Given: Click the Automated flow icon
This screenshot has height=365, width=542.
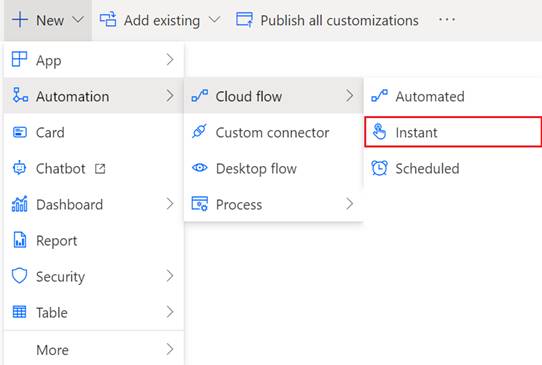Looking at the screenshot, I should (x=380, y=96).
